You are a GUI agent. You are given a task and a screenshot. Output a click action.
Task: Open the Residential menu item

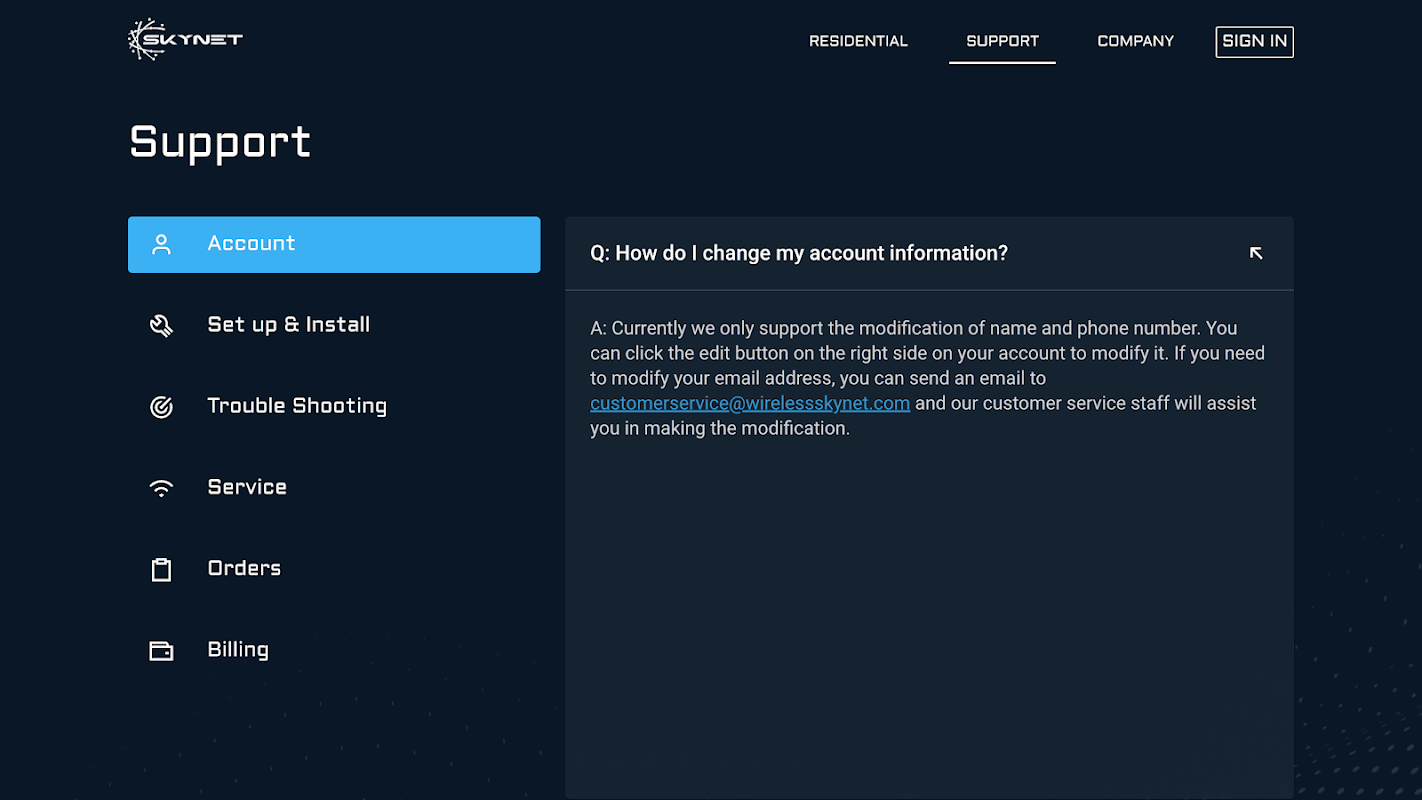(x=858, y=41)
